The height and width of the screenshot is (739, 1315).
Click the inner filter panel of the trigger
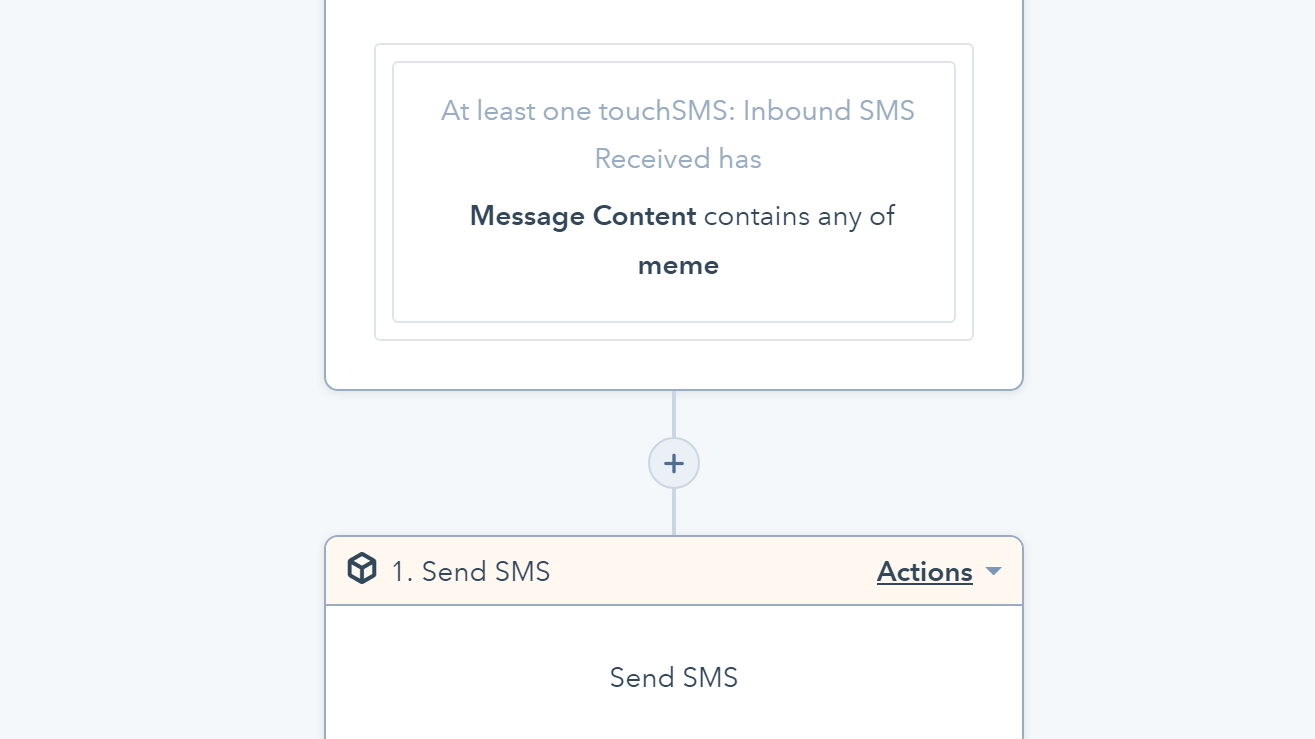click(674, 191)
